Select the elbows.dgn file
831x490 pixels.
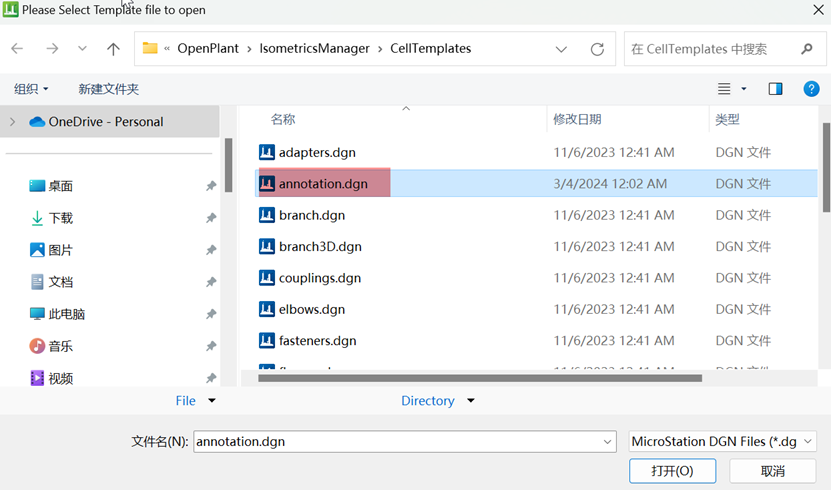[x=537, y=309]
